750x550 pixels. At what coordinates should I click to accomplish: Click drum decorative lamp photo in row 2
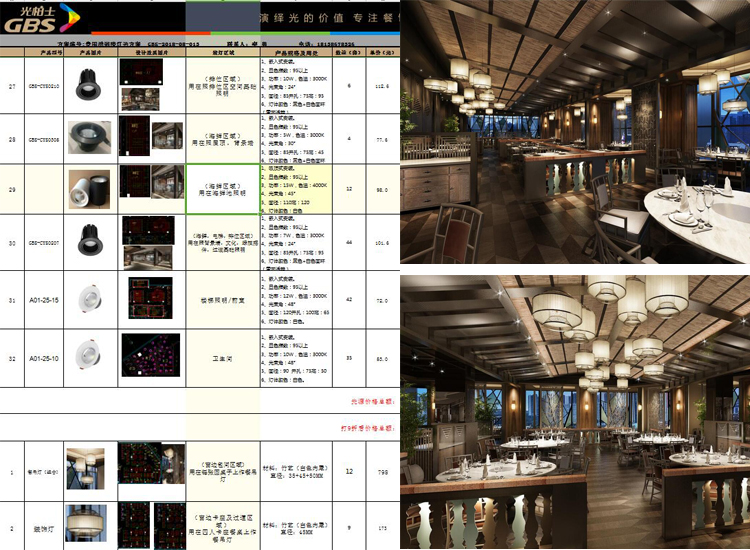85,525
